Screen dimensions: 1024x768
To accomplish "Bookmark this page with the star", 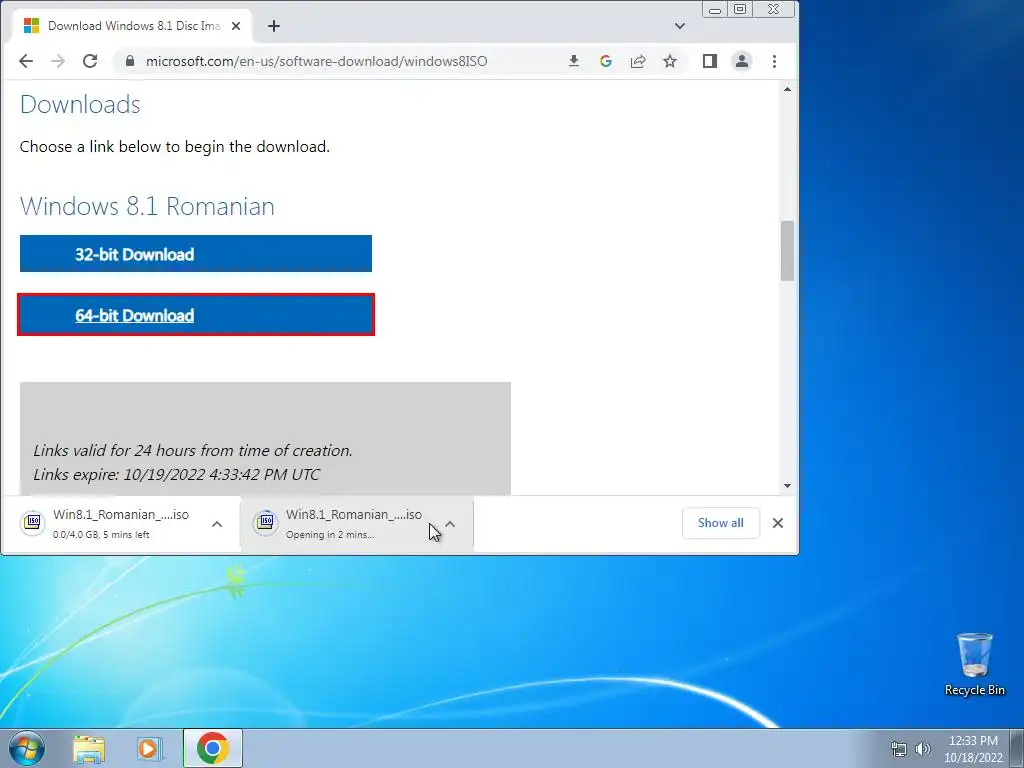I will pos(669,61).
